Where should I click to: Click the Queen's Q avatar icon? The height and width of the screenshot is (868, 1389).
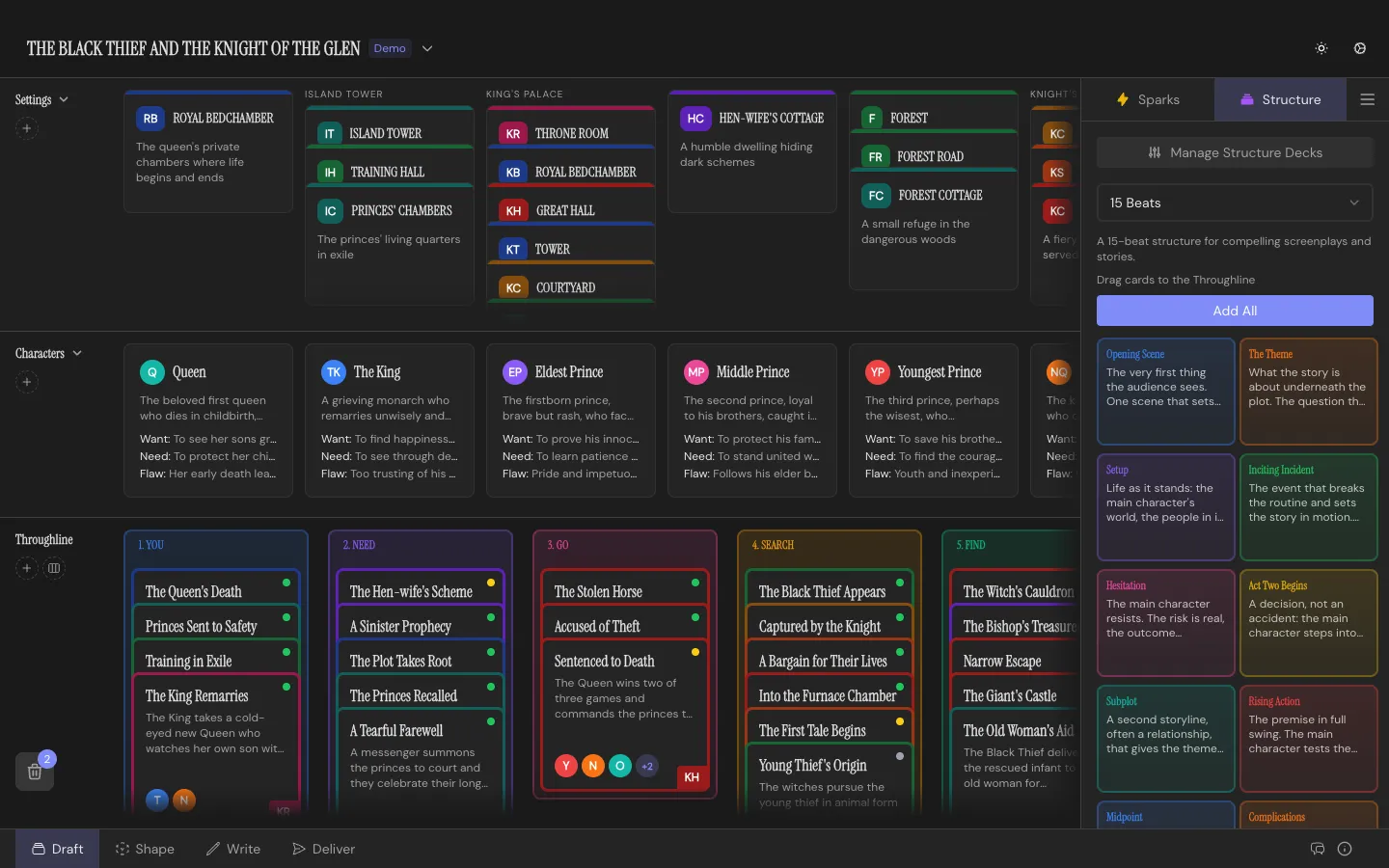[x=152, y=372]
